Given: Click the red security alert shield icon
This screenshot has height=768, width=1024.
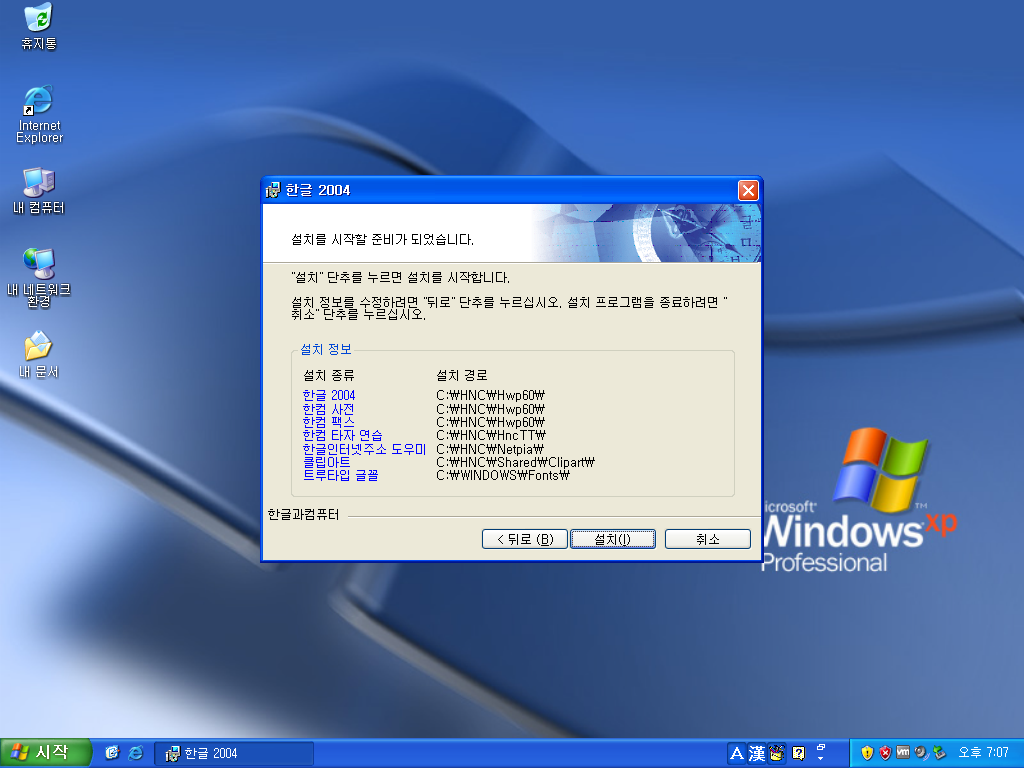Looking at the screenshot, I should point(885,753).
